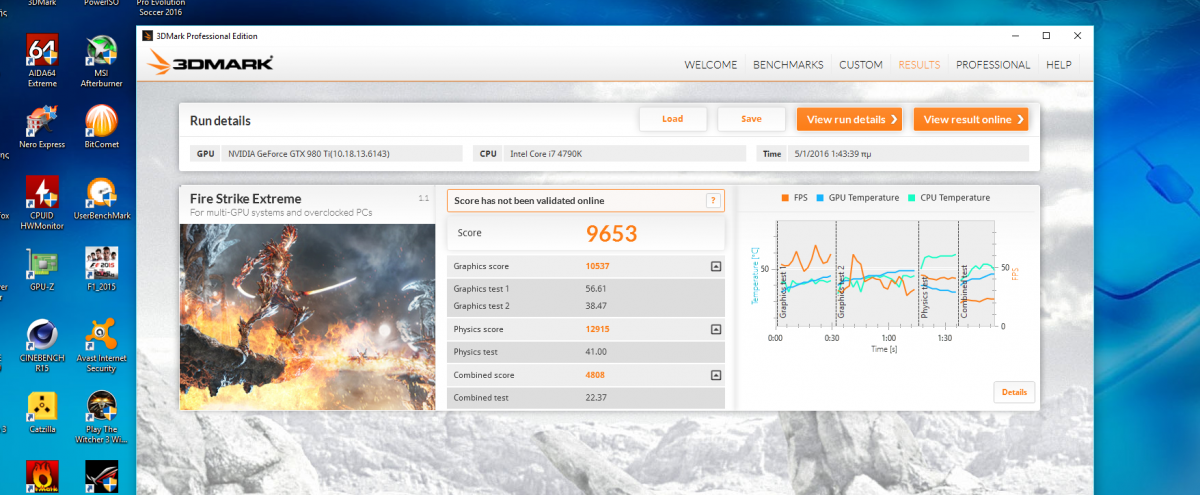Switch to the BENCHMARKS tab
The image size is (1200, 495).
pos(788,65)
